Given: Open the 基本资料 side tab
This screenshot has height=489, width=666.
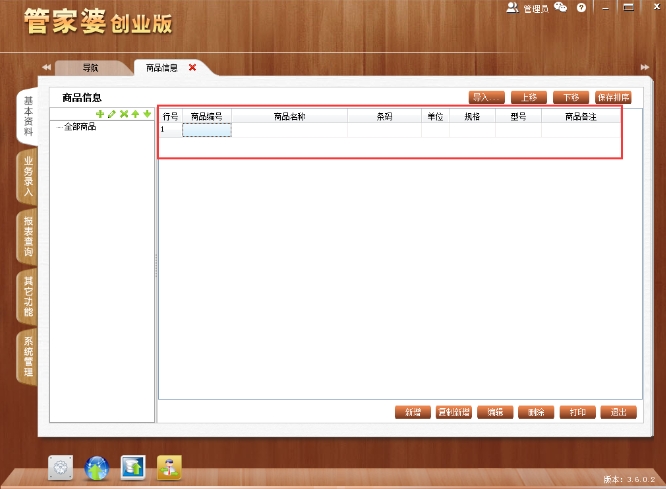Looking at the screenshot, I should pos(28,116).
